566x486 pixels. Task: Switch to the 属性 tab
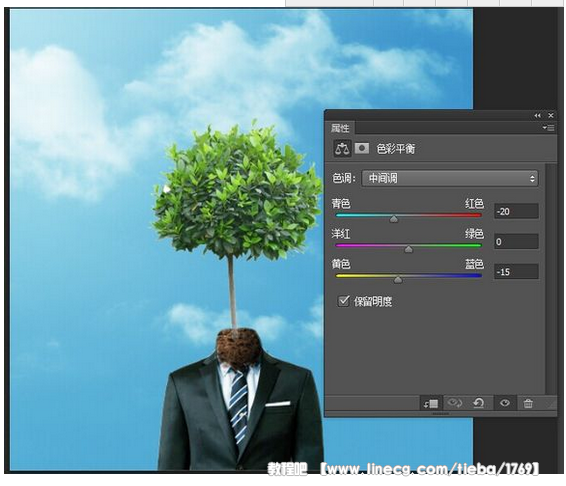click(x=340, y=128)
